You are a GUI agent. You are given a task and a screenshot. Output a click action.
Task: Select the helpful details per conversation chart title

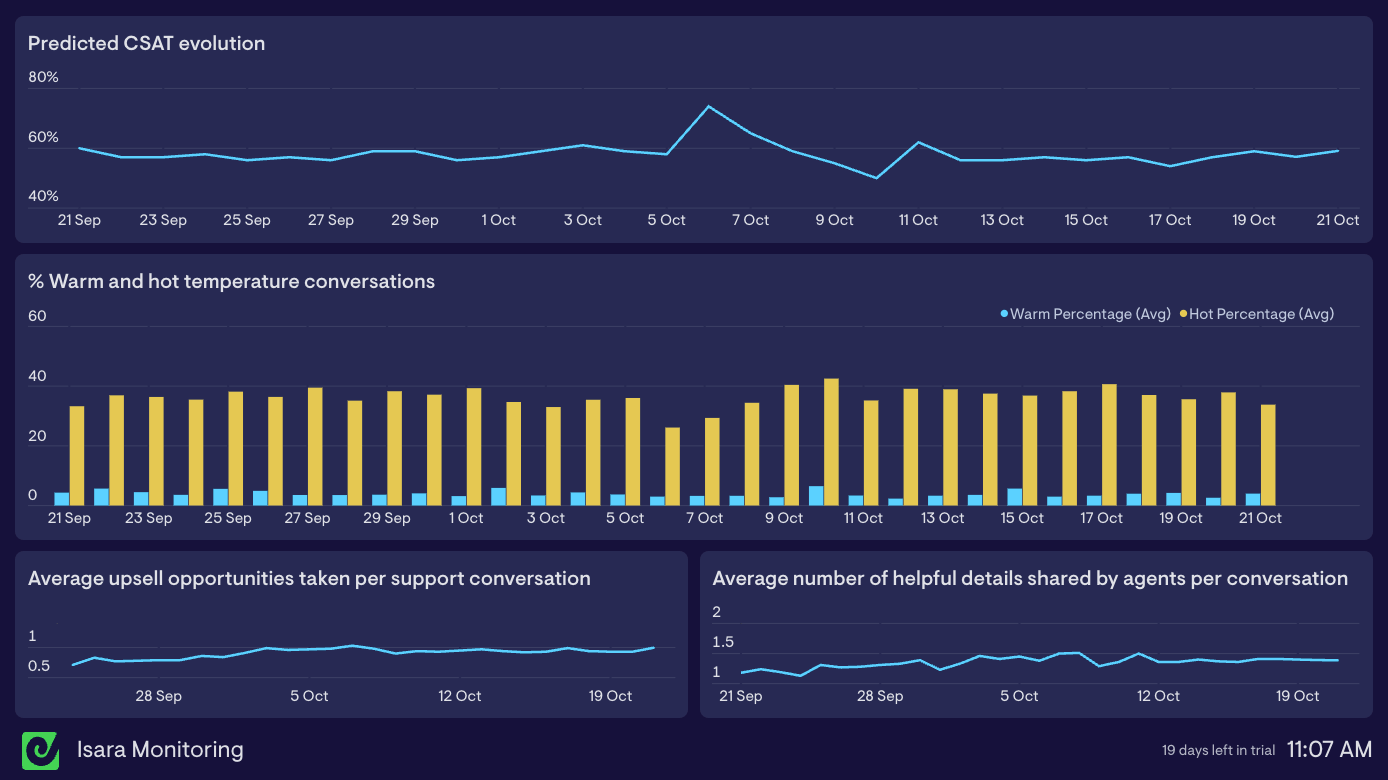1030,578
